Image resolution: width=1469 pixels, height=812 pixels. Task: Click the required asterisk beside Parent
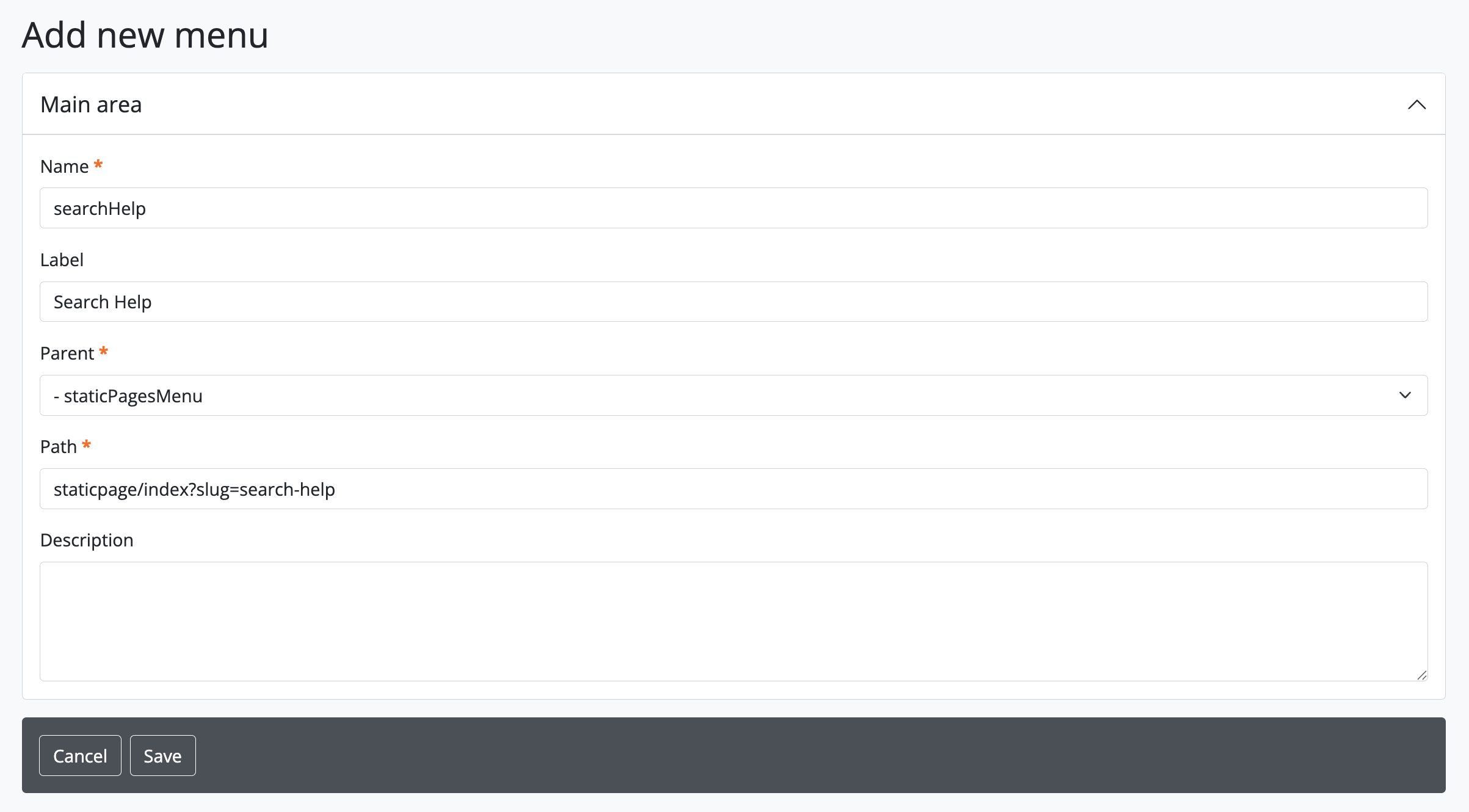tap(104, 352)
